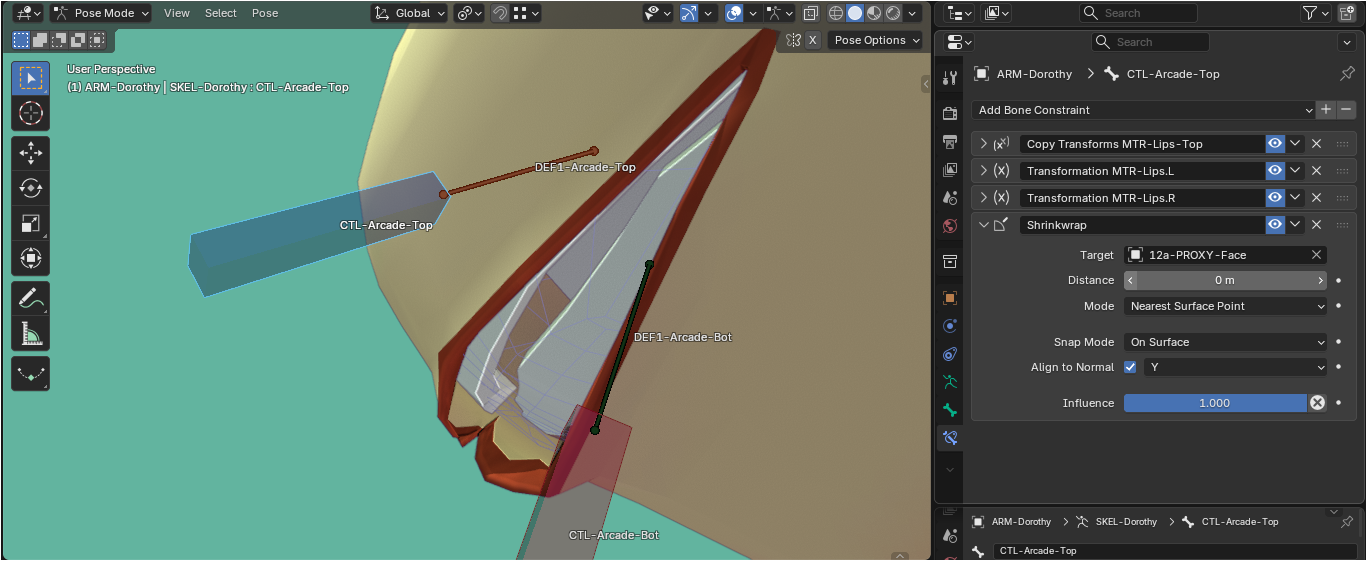Open the View menu
Viewport: 1367px width, 561px height.
coord(177,13)
